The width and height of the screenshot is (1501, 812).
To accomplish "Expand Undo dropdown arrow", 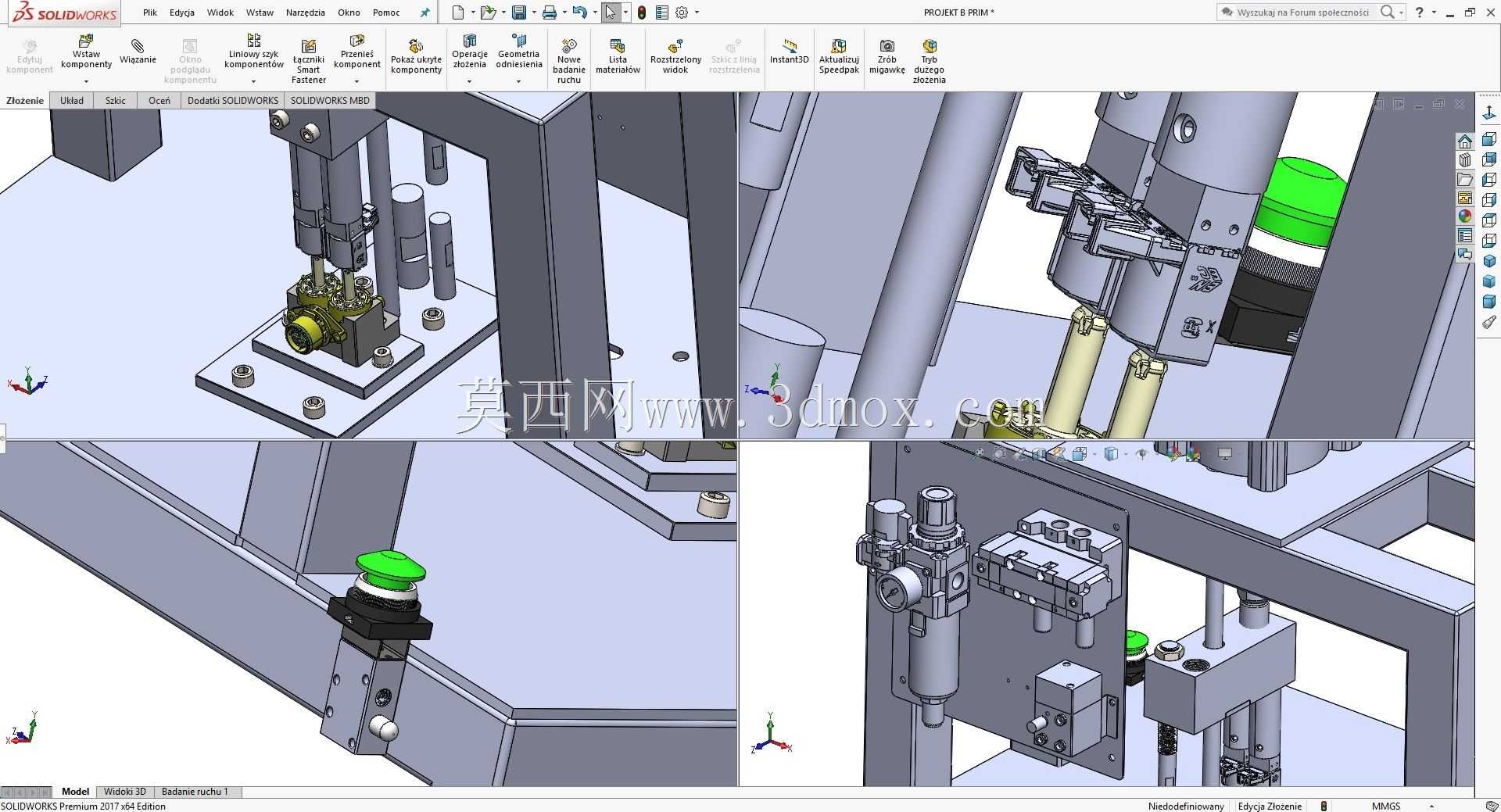I will point(594,13).
